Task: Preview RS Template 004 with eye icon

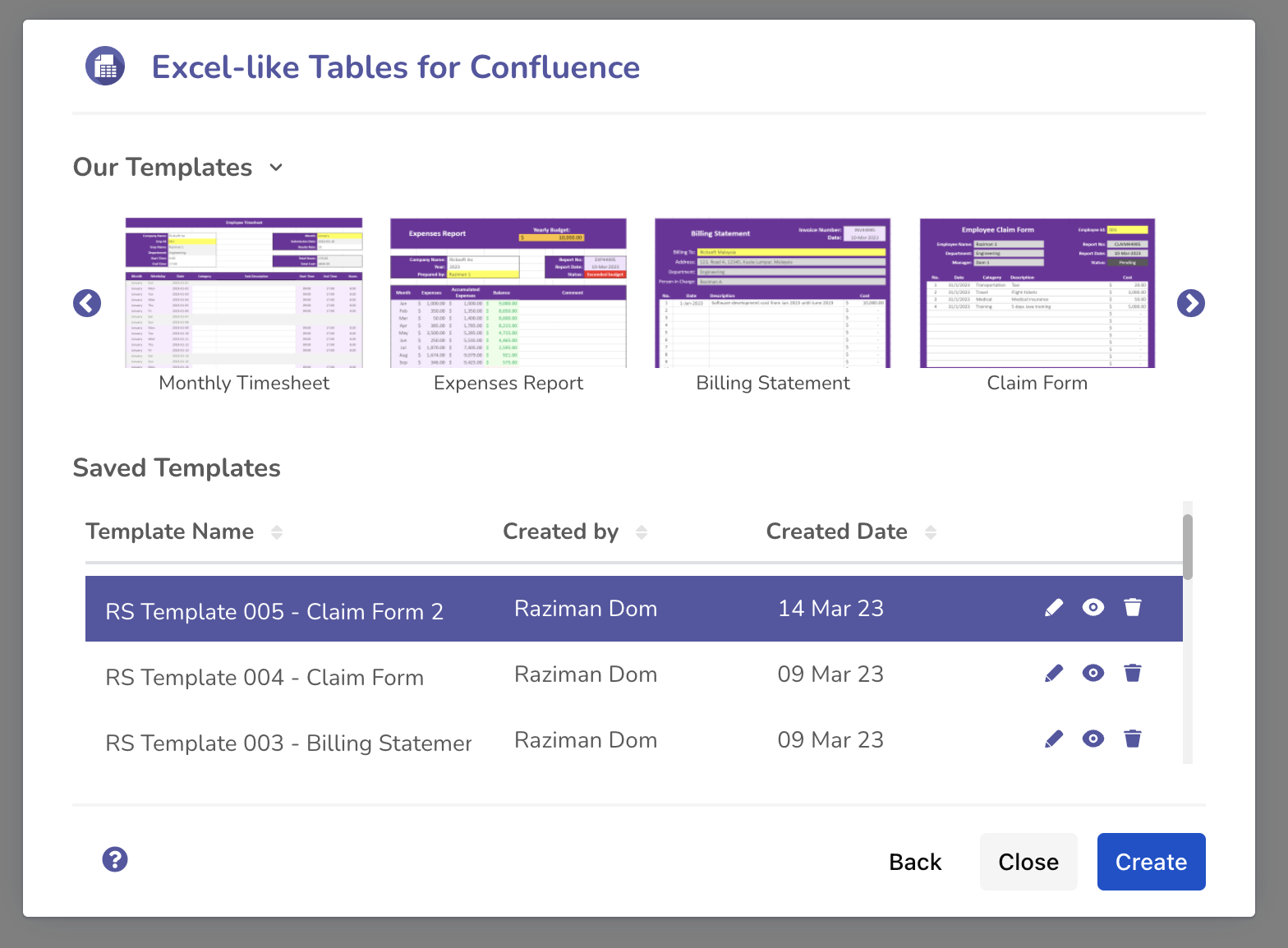Action: [1093, 674]
